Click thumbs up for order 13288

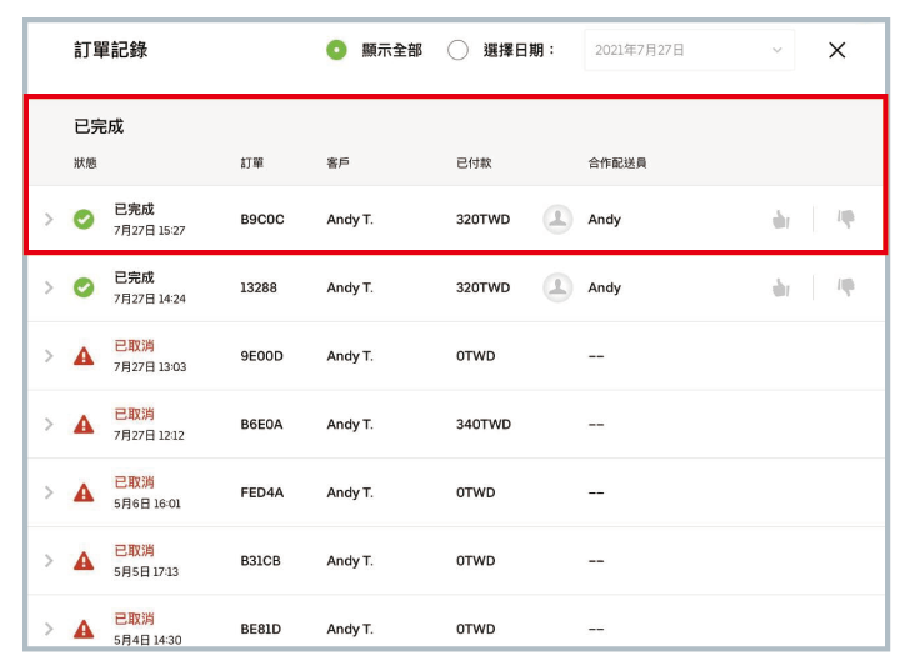click(x=781, y=288)
